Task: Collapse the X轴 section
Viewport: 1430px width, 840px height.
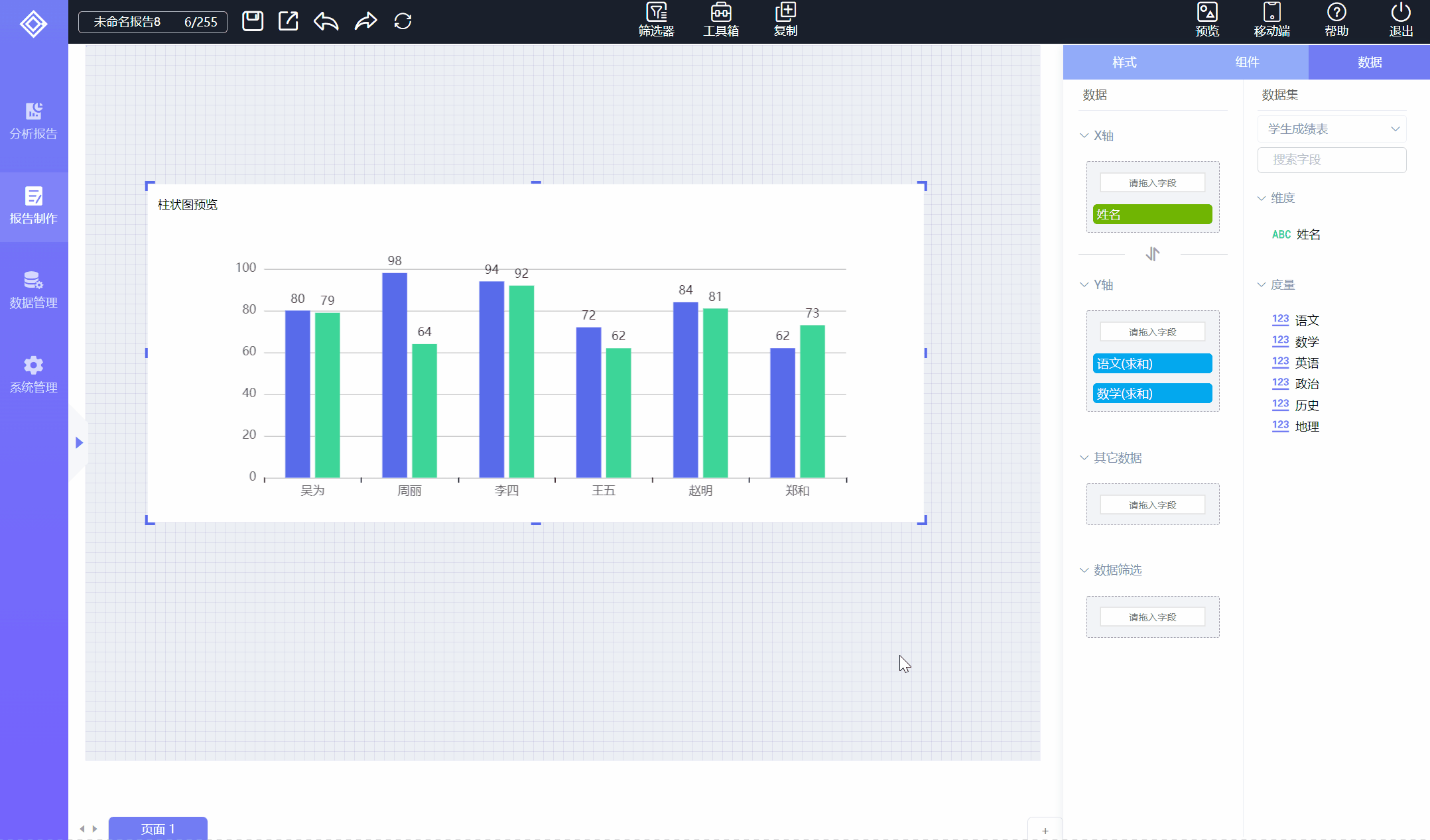Action: coord(1084,136)
